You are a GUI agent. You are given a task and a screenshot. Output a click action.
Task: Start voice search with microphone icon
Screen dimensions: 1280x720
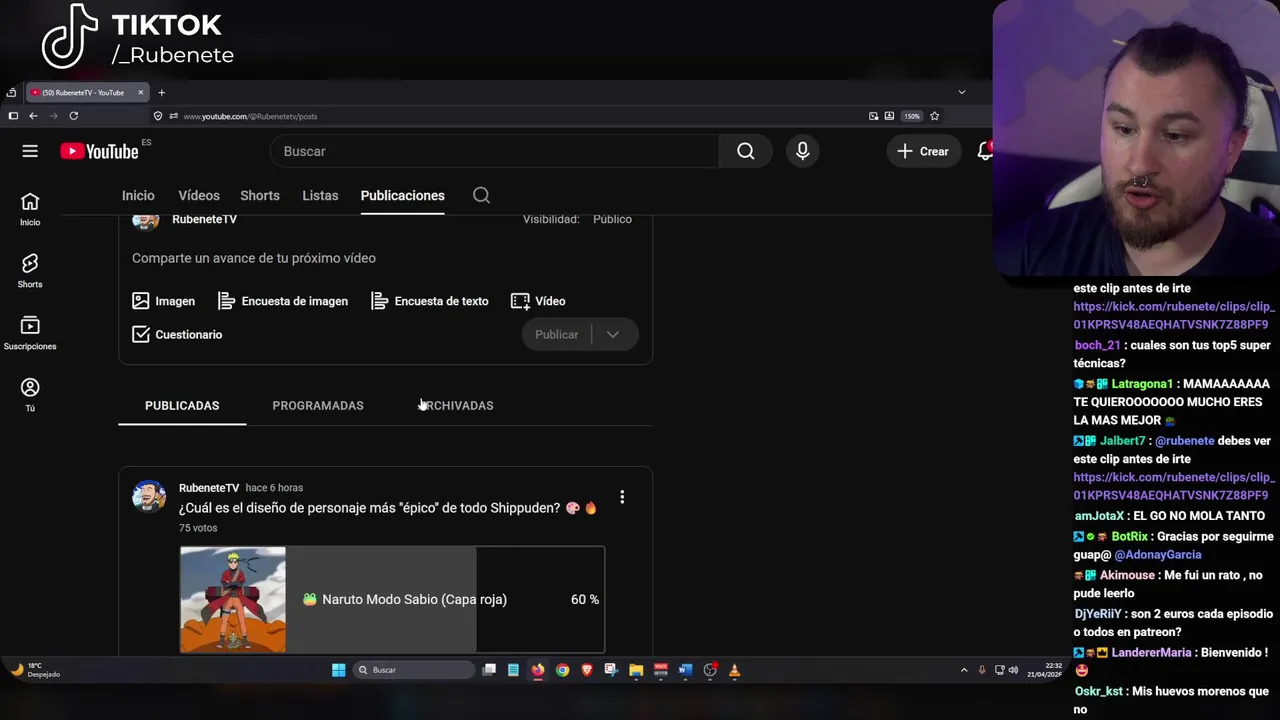(802, 151)
